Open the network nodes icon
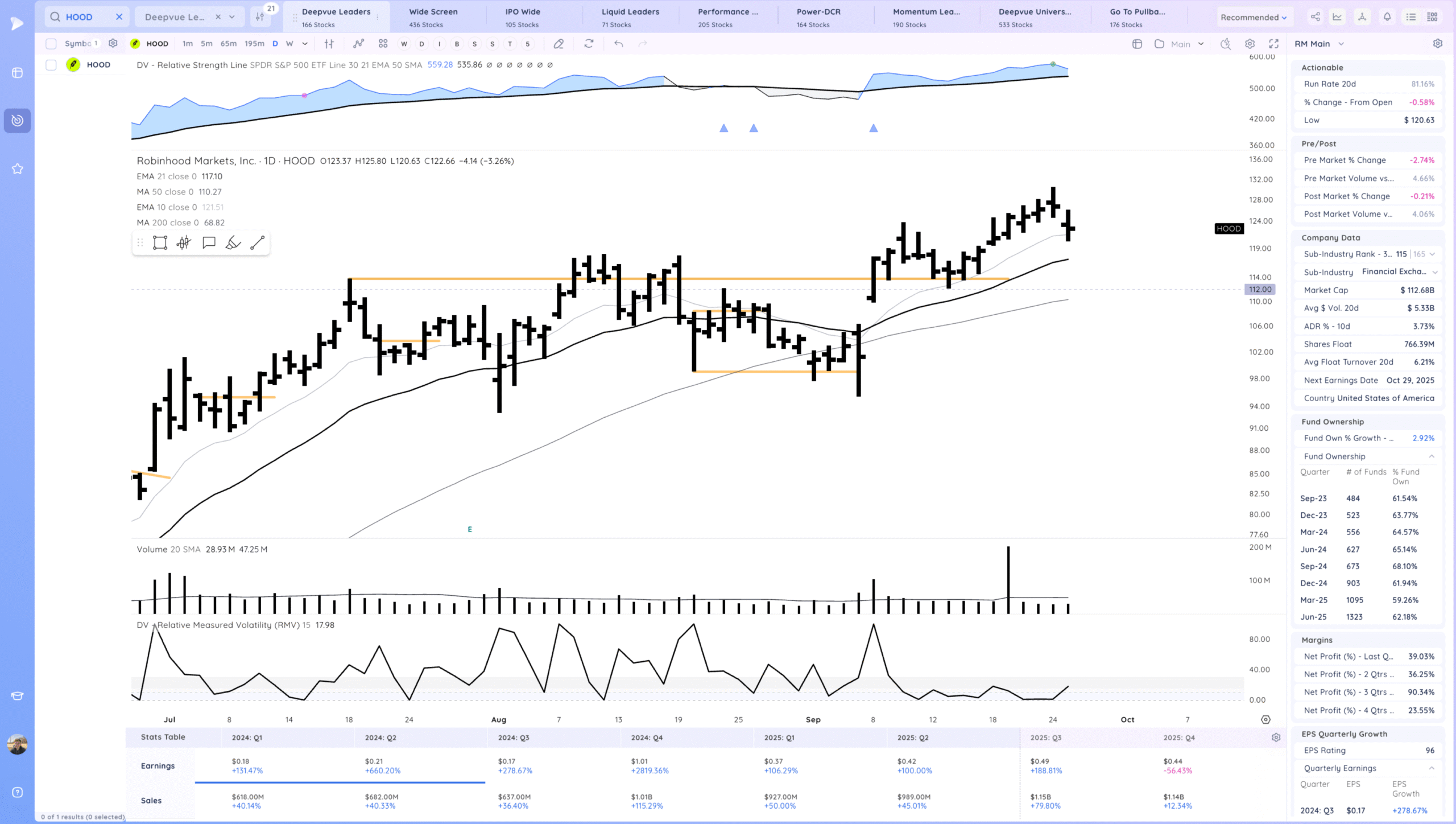 point(1362,17)
